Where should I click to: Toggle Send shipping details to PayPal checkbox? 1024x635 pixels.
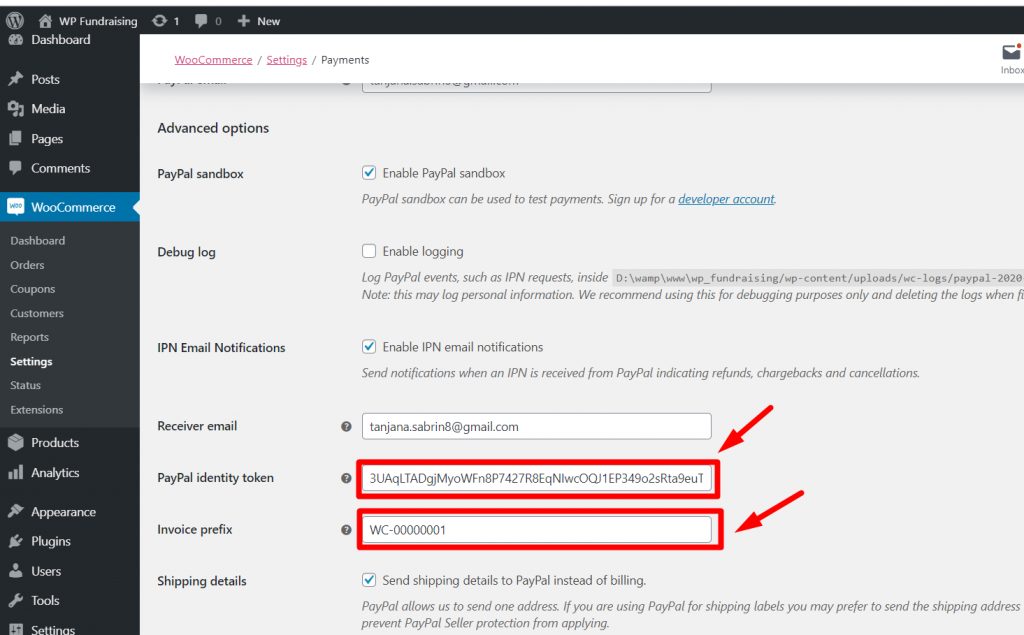coord(369,580)
